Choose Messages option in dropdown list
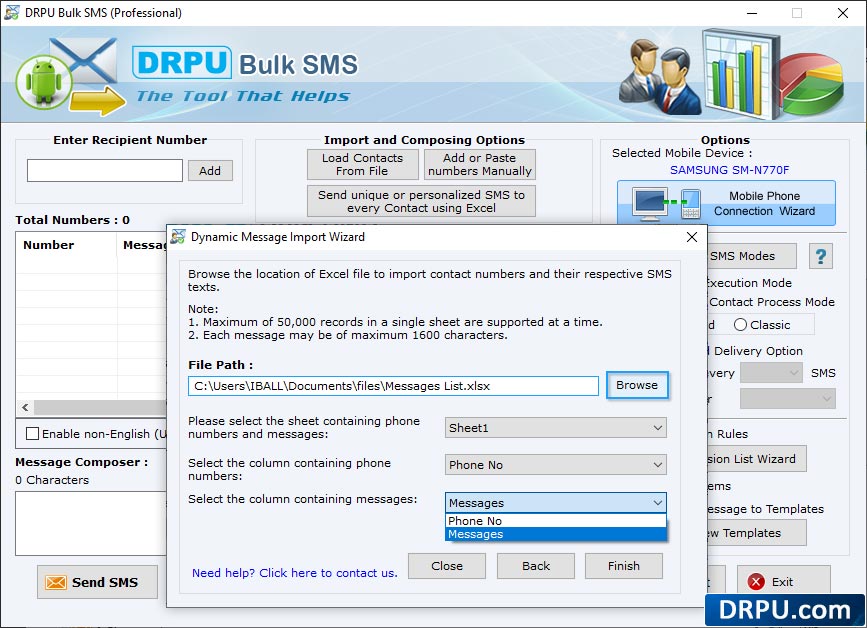 click(x=556, y=534)
